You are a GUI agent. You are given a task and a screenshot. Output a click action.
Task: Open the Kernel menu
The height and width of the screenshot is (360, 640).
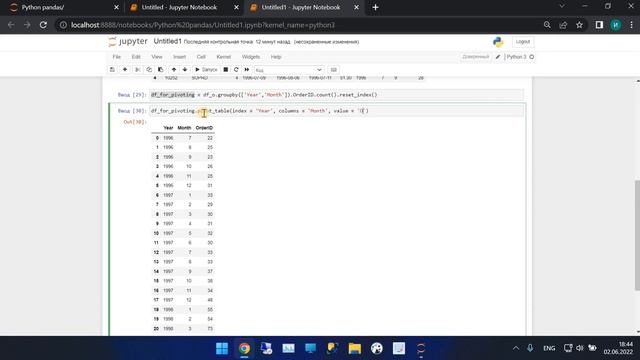224,57
